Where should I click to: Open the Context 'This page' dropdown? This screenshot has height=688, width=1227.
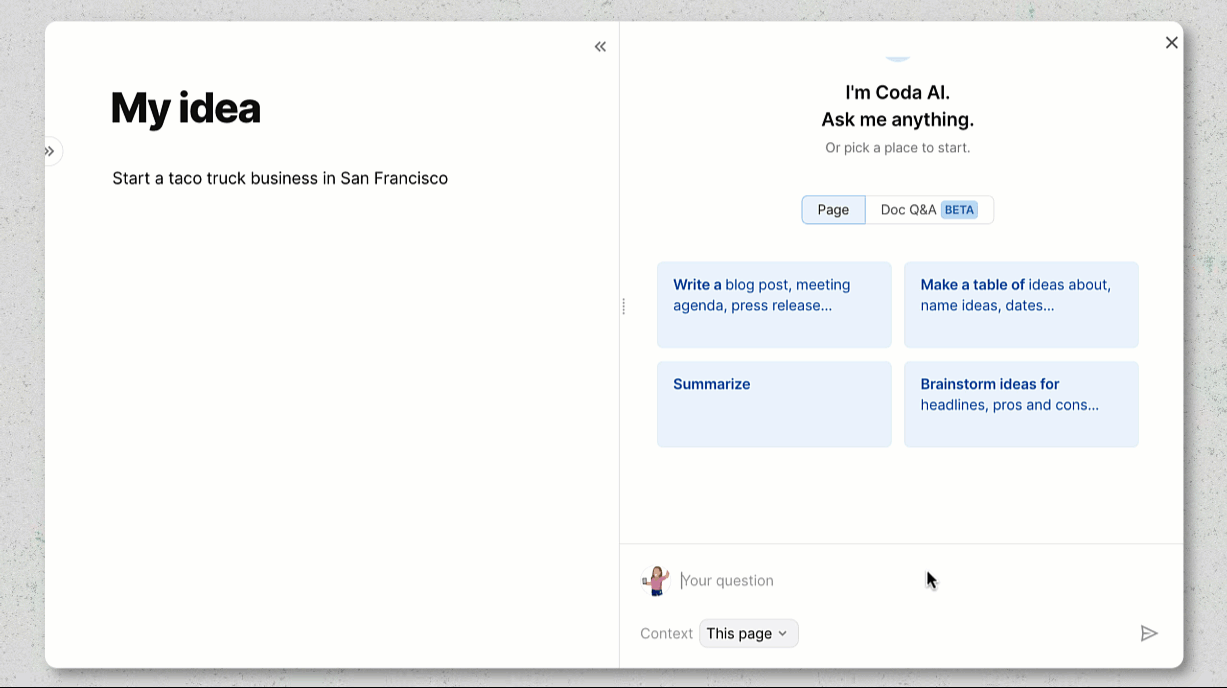pyautogui.click(x=748, y=633)
